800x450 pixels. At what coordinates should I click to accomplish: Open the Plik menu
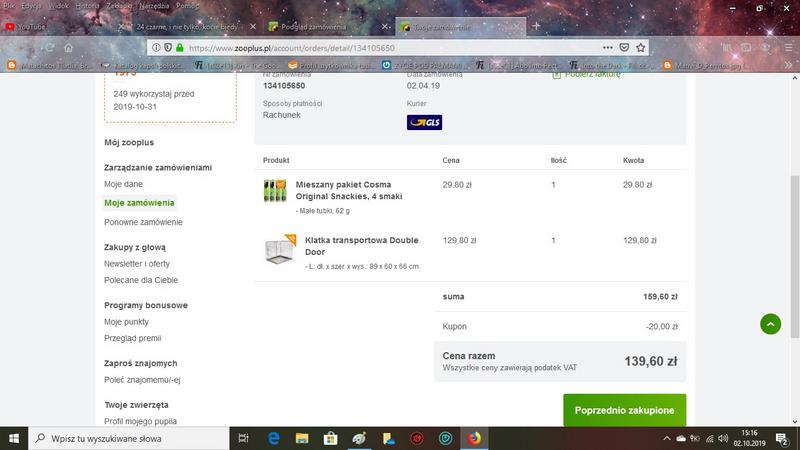pyautogui.click(x=9, y=6)
